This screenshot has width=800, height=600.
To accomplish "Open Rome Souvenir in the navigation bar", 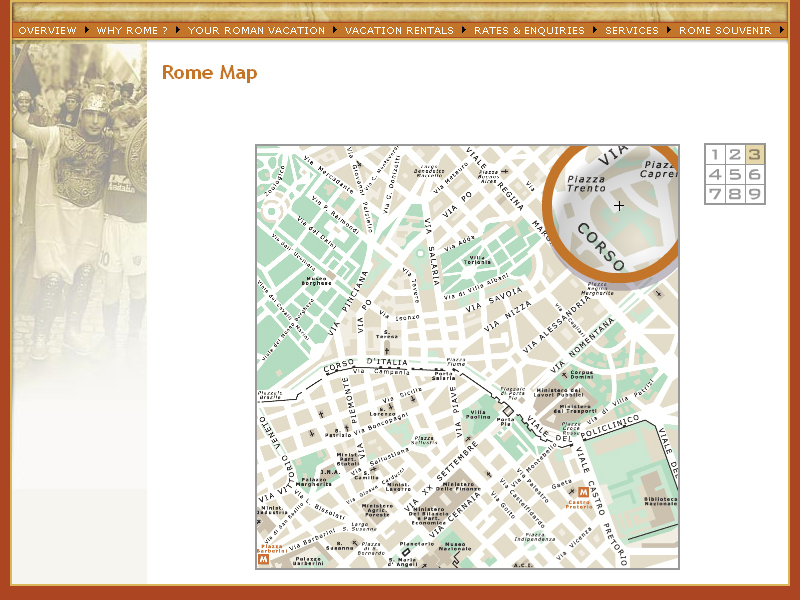I will pyautogui.click(x=725, y=30).
